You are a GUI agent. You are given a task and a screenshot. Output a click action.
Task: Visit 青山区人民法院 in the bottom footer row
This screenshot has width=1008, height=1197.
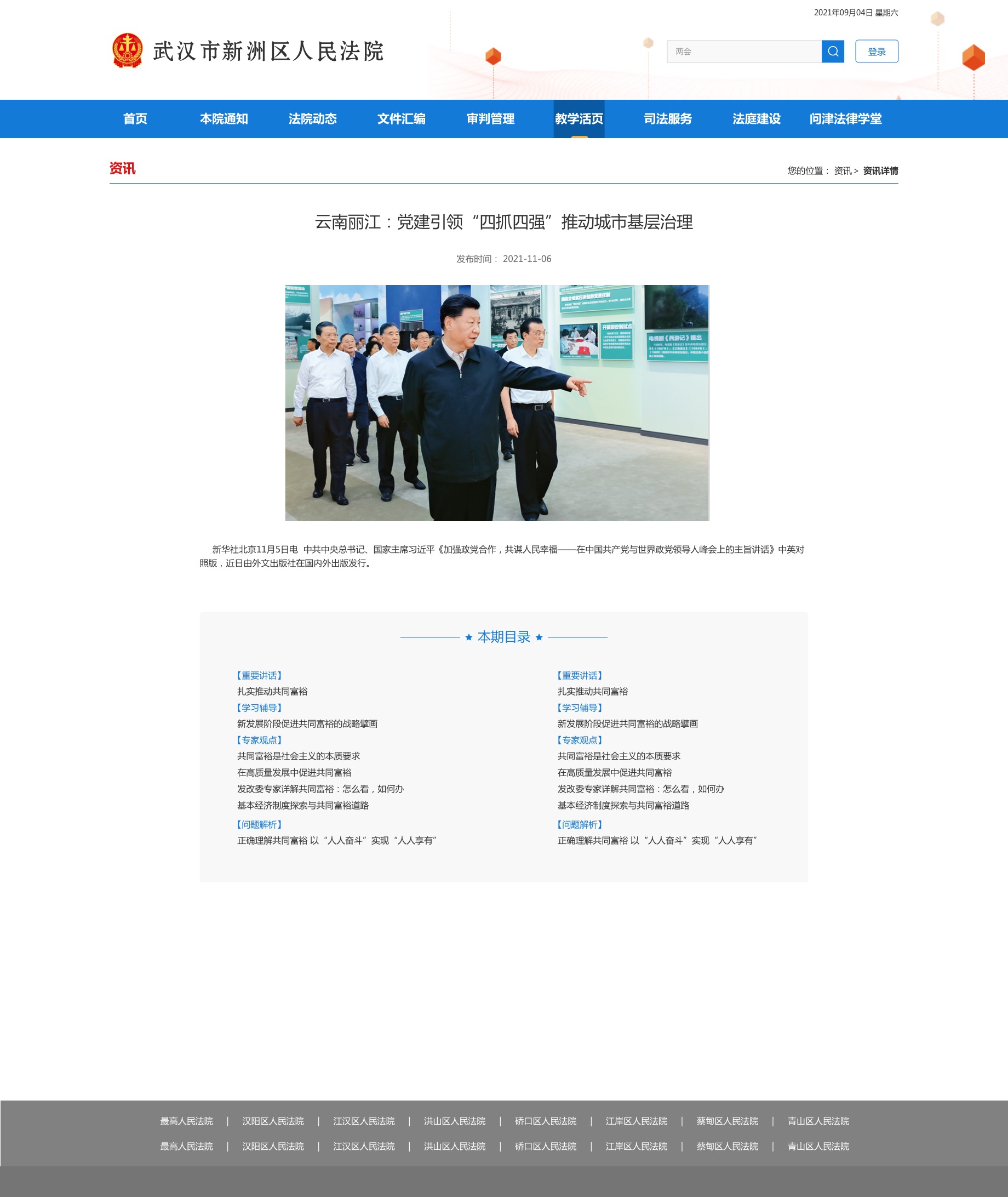(818, 1147)
